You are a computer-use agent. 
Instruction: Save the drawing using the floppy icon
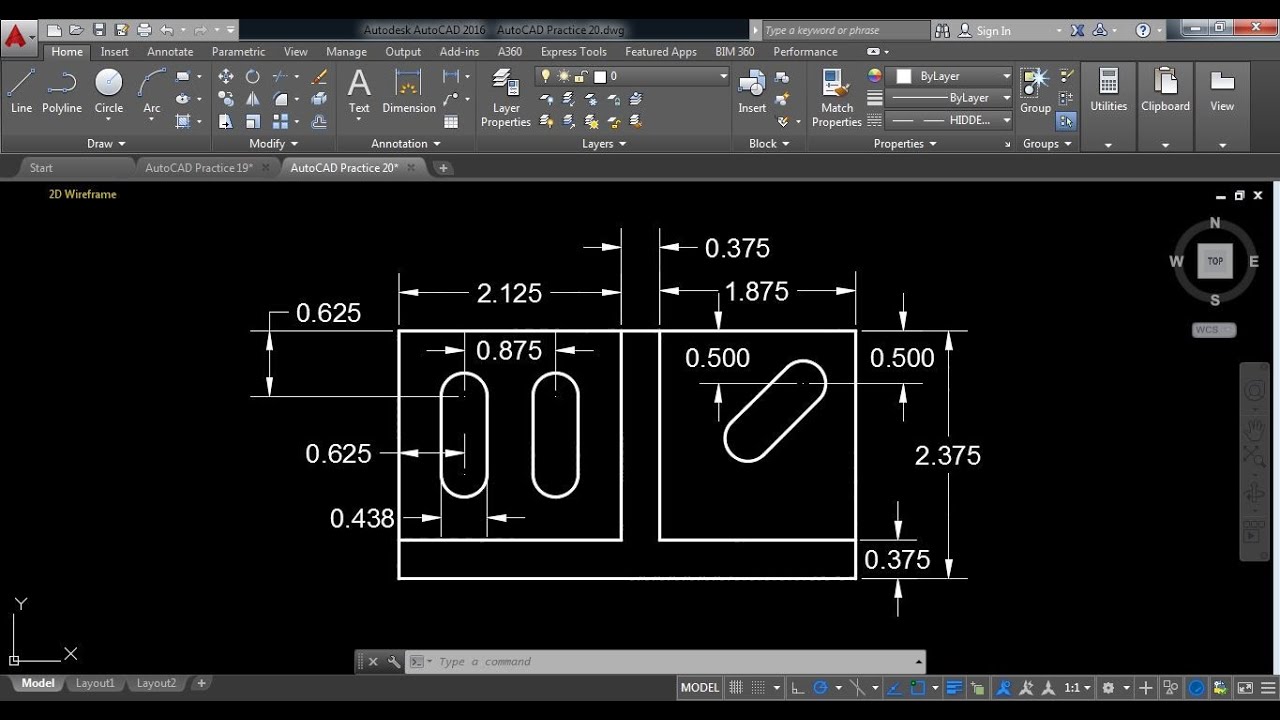98,30
